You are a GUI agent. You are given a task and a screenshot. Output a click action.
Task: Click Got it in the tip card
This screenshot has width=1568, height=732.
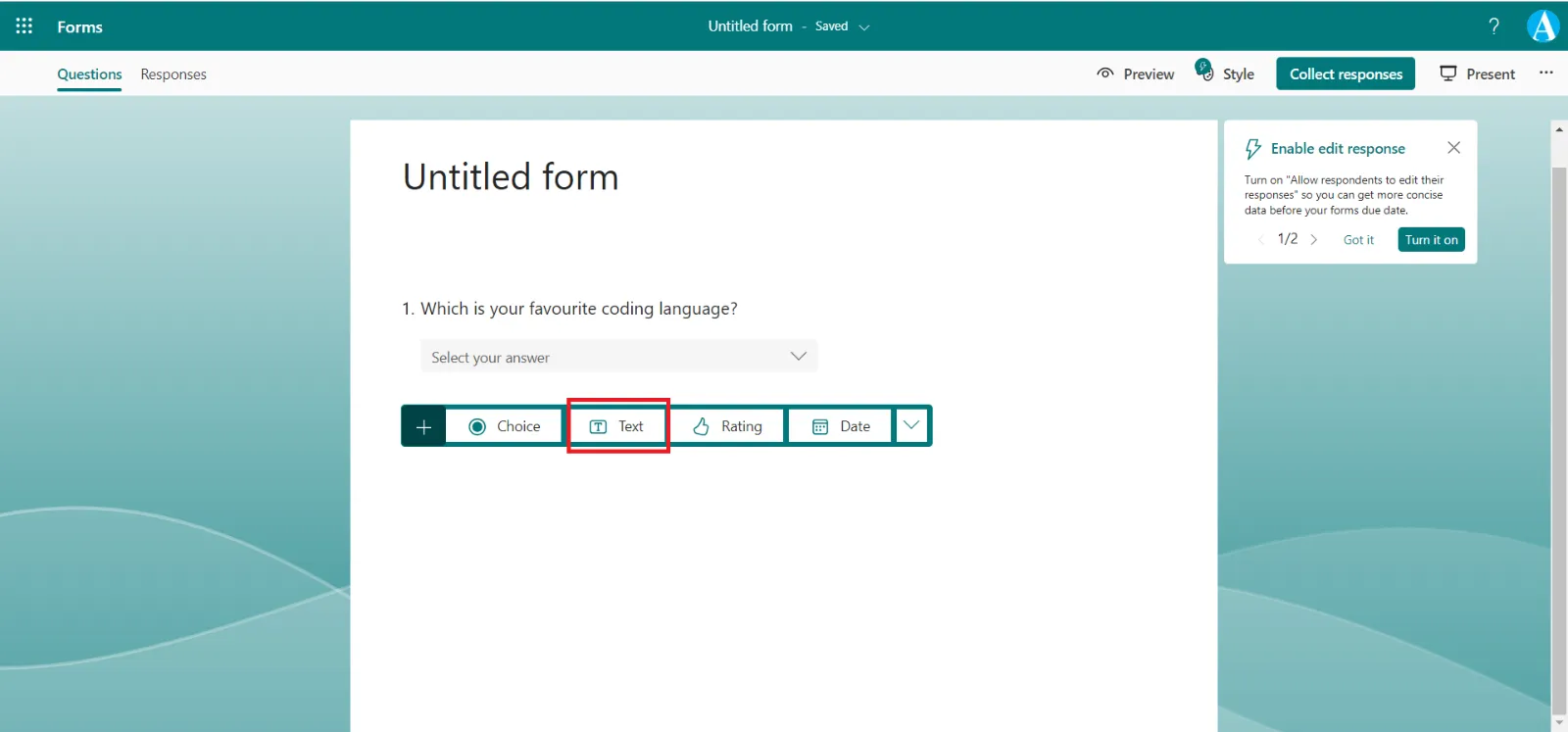click(1358, 240)
